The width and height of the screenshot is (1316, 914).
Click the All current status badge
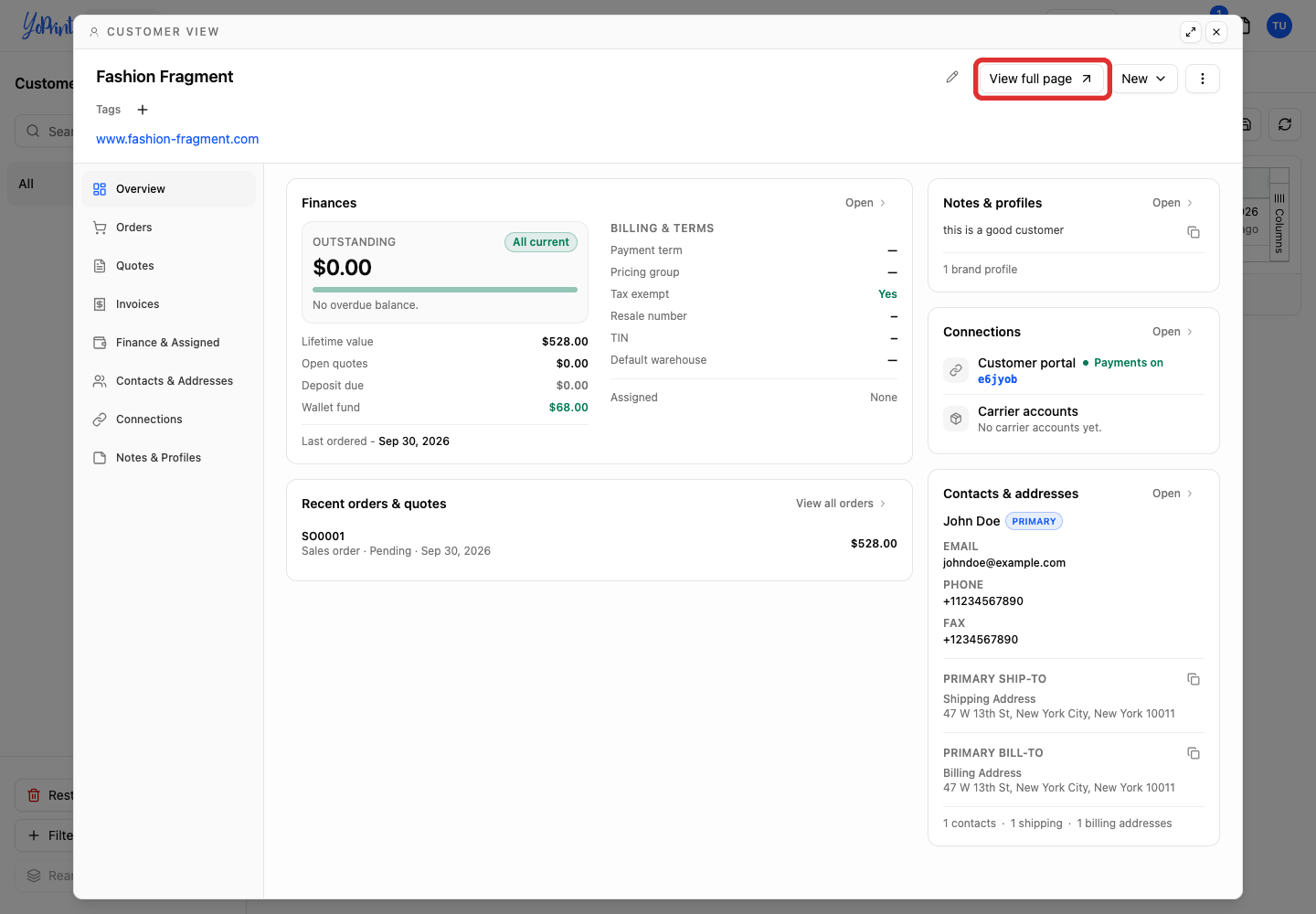tap(541, 242)
